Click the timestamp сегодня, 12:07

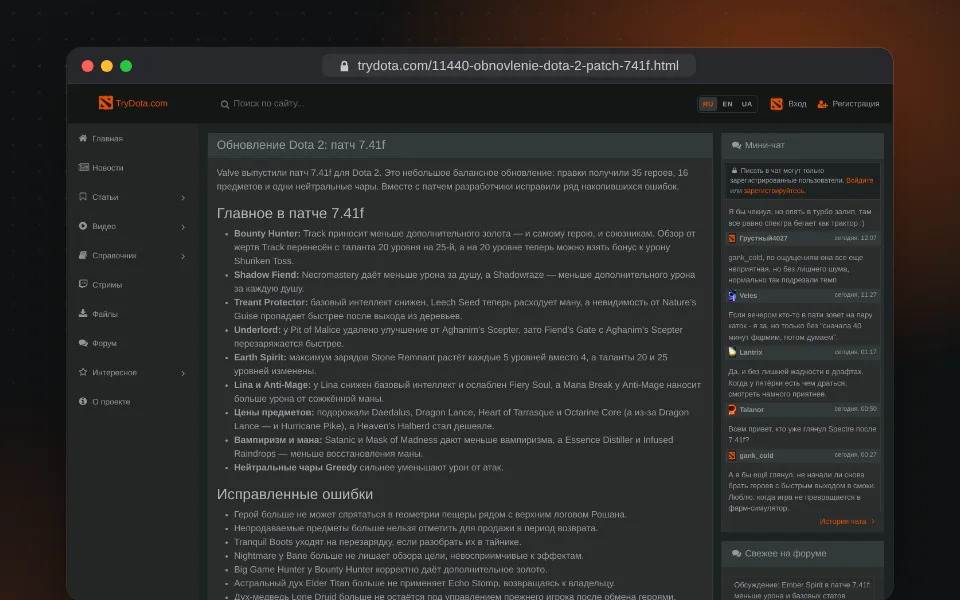855,238
